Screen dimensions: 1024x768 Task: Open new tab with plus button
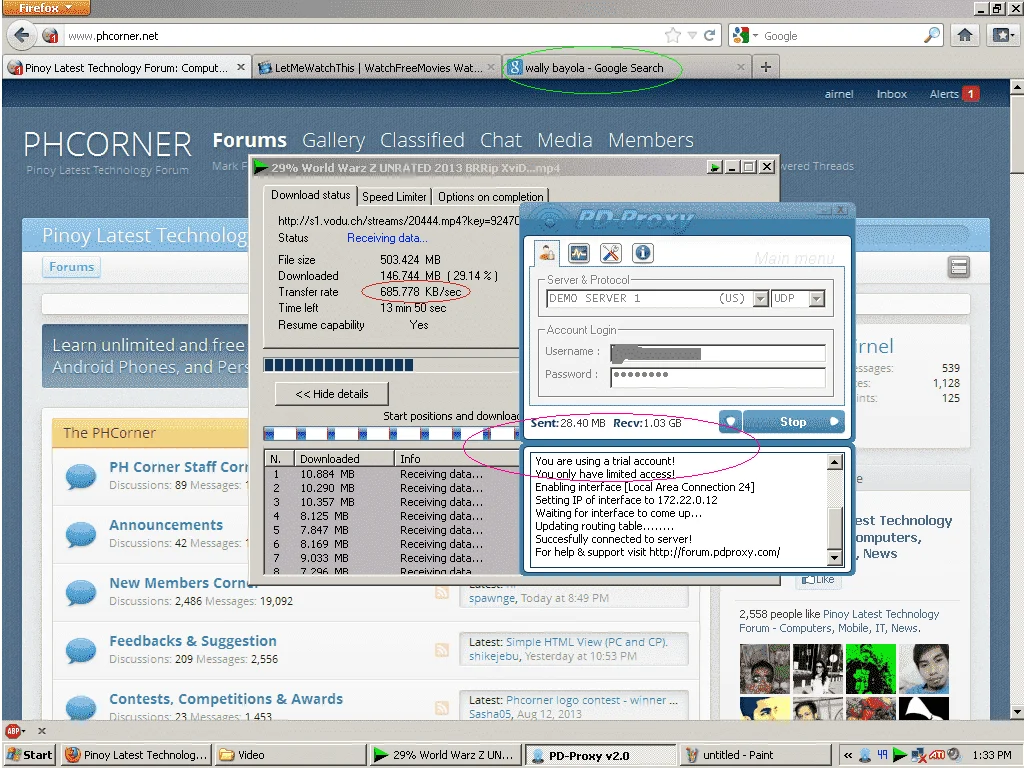[x=766, y=67]
